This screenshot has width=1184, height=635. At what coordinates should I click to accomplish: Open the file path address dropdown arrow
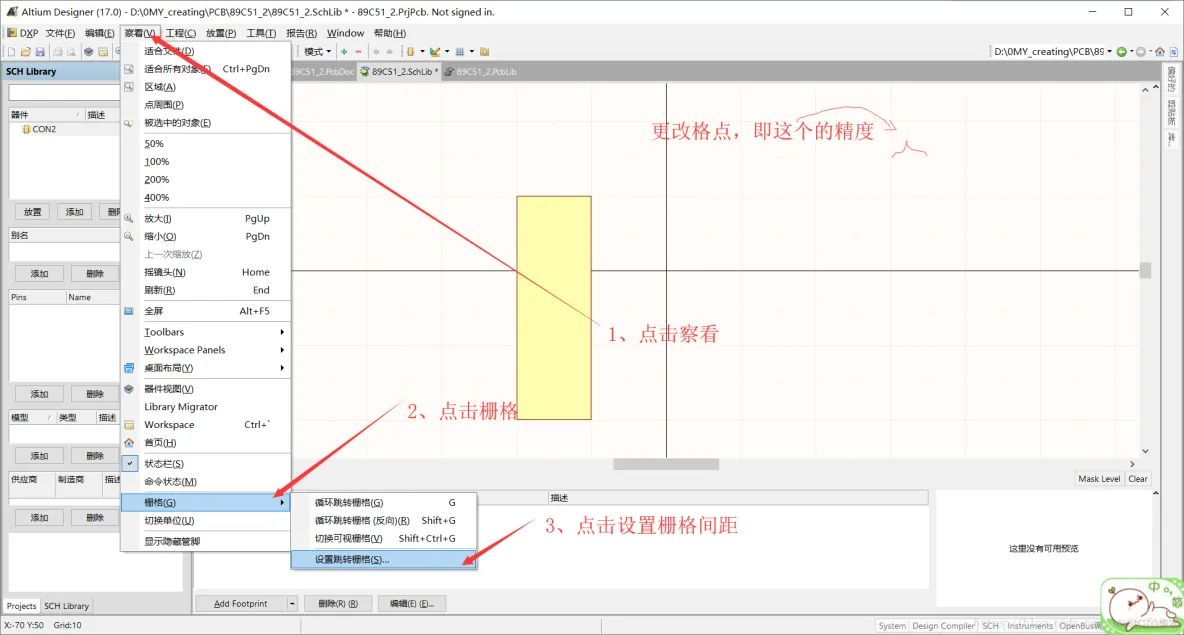(1109, 52)
